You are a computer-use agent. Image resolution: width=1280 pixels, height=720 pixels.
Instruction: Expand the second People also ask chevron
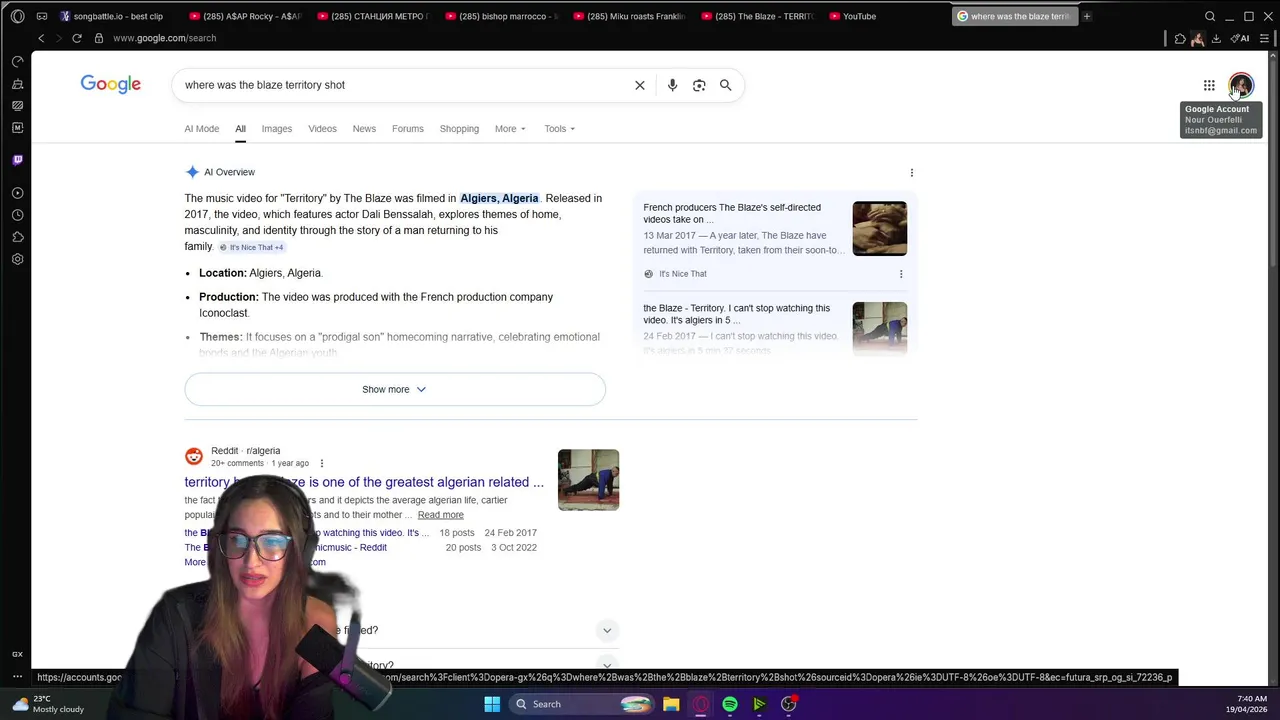(x=607, y=665)
